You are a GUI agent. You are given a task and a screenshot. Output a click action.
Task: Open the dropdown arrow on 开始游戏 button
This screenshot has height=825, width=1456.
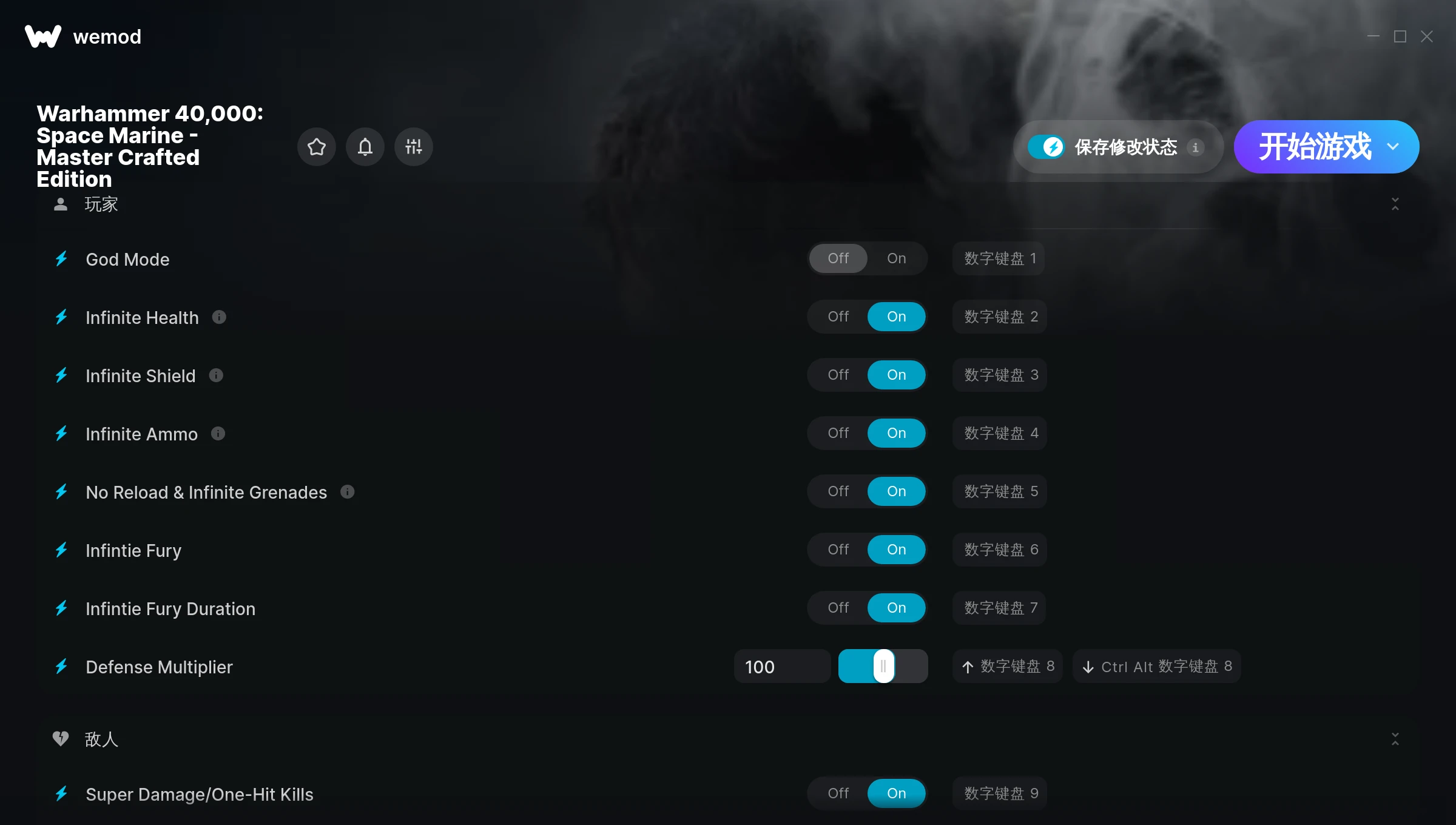(x=1393, y=147)
